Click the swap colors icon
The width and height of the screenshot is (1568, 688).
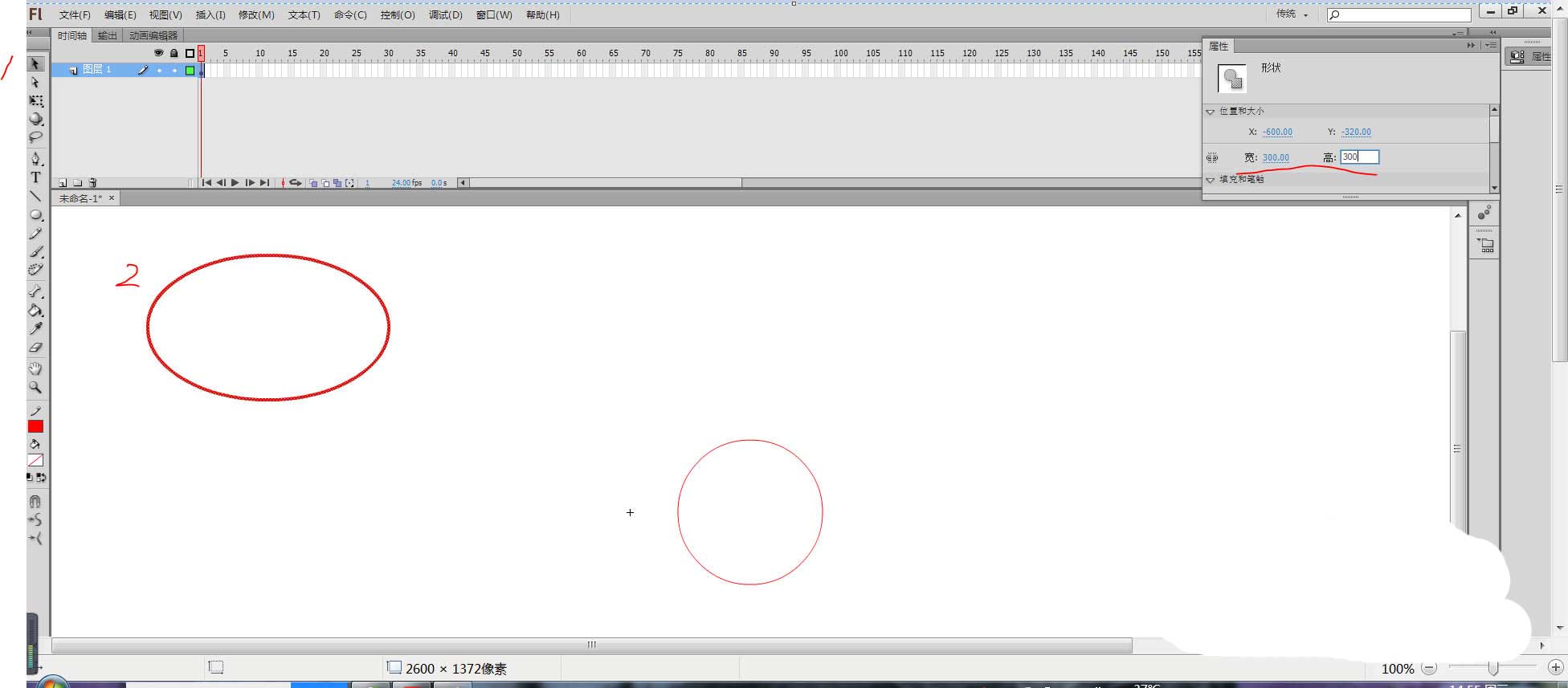coord(41,478)
